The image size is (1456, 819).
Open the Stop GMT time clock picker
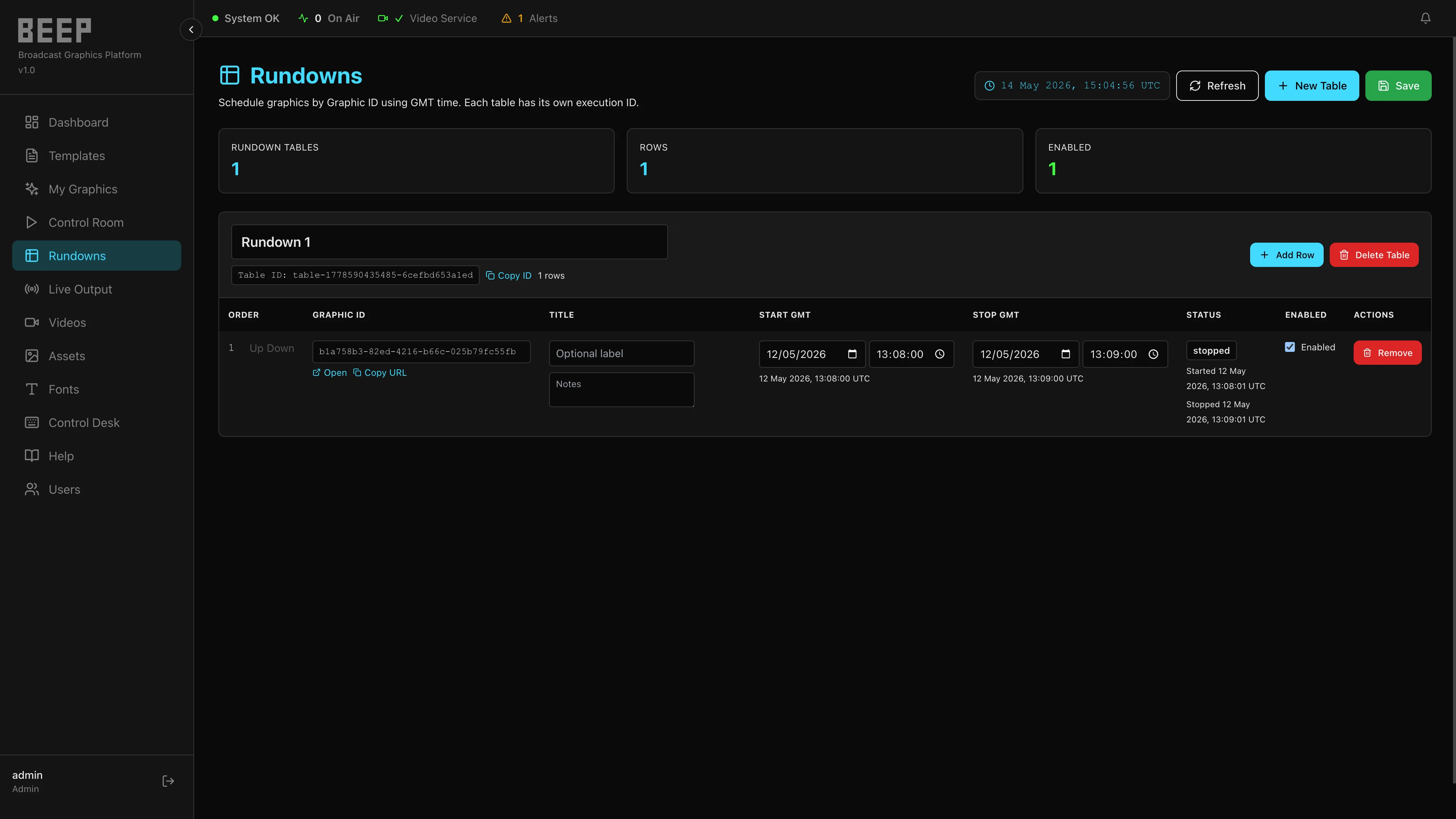click(x=1153, y=354)
